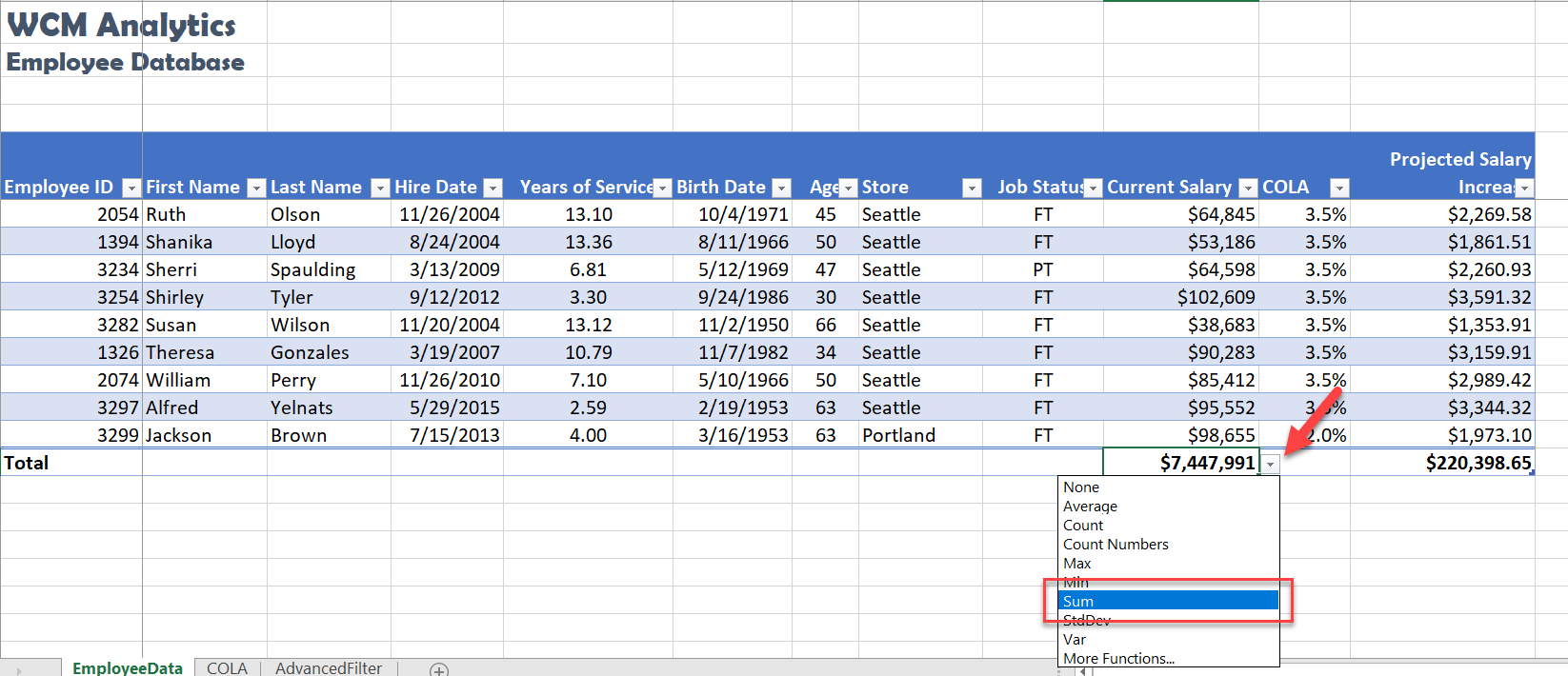The width and height of the screenshot is (1568, 676).
Task: Open the COLA column filter dropdown
Action: 1339,188
